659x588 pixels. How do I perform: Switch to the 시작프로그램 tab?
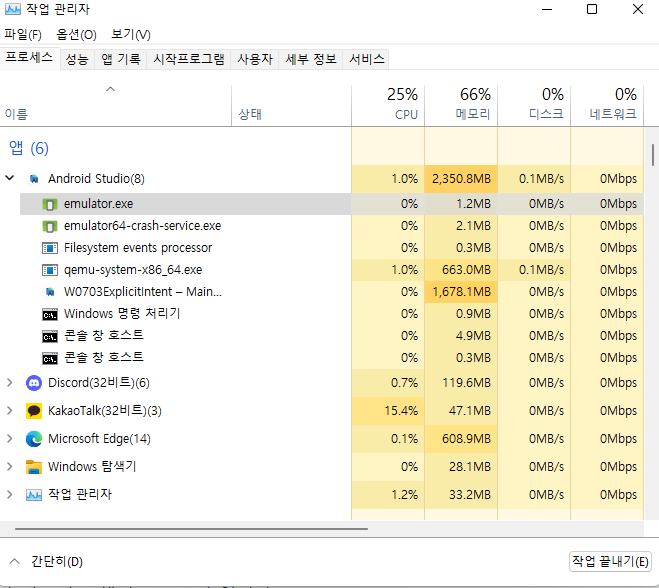(189, 59)
